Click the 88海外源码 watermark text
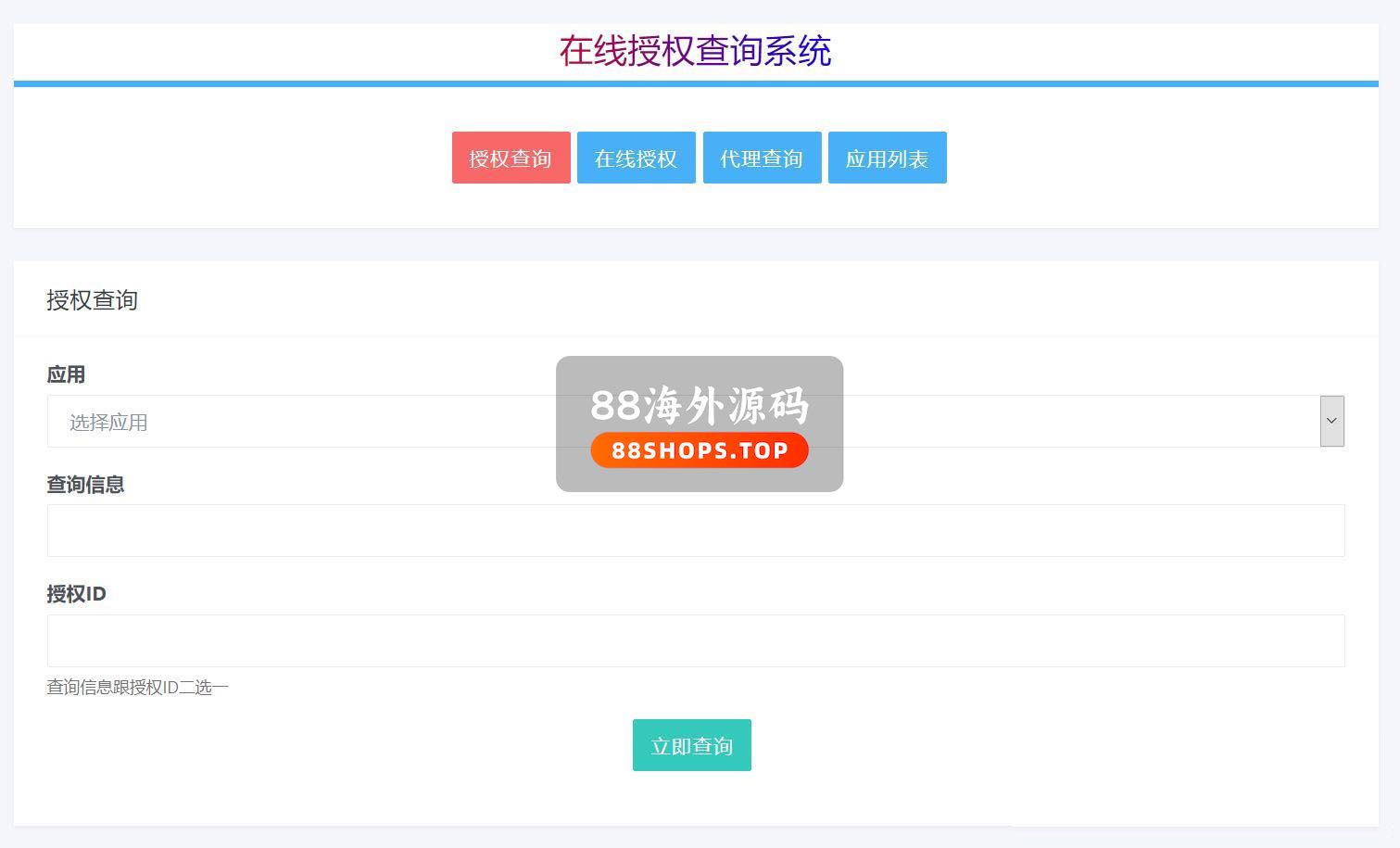The height and width of the screenshot is (848, 1400). [x=700, y=405]
